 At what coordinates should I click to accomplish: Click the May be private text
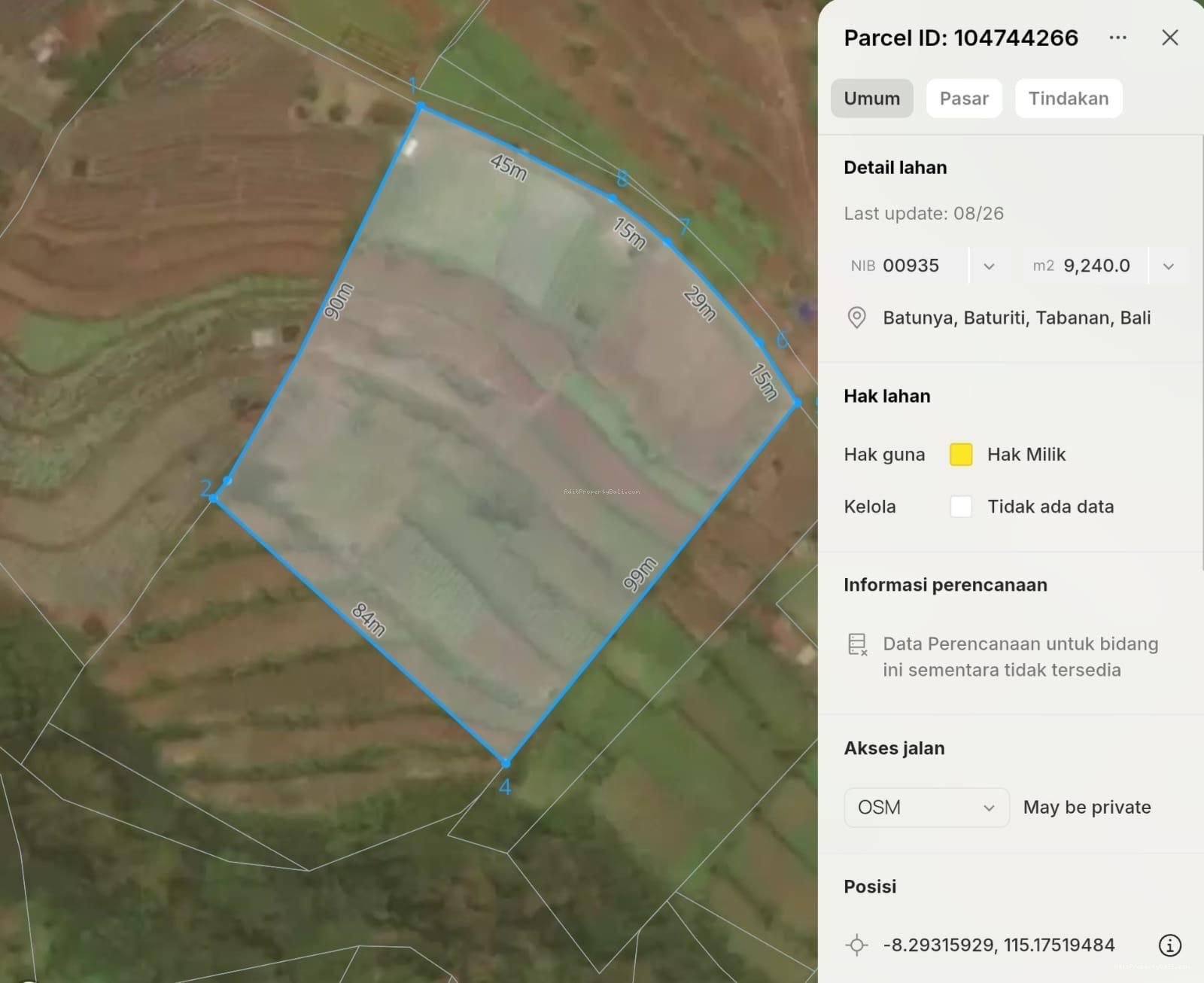pos(1087,808)
